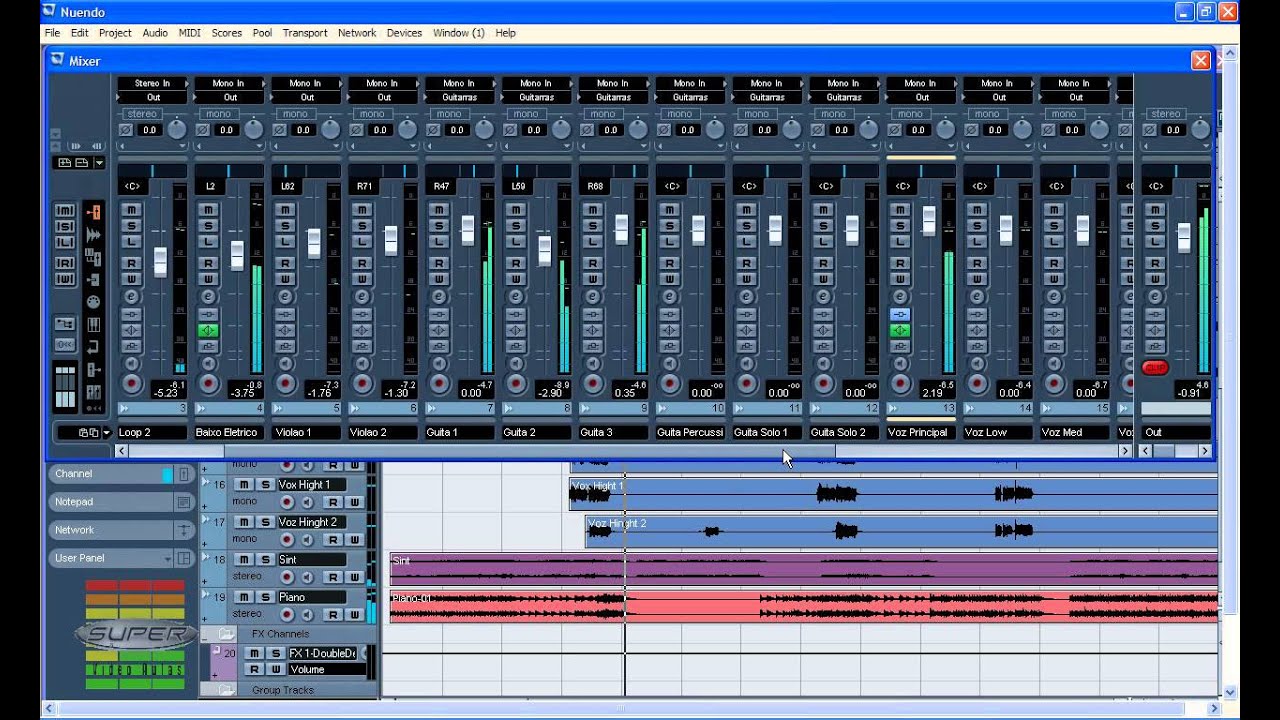This screenshot has height=720, width=1280.
Task: Click the Loop 2 volume fader handle
Action: tap(160, 262)
